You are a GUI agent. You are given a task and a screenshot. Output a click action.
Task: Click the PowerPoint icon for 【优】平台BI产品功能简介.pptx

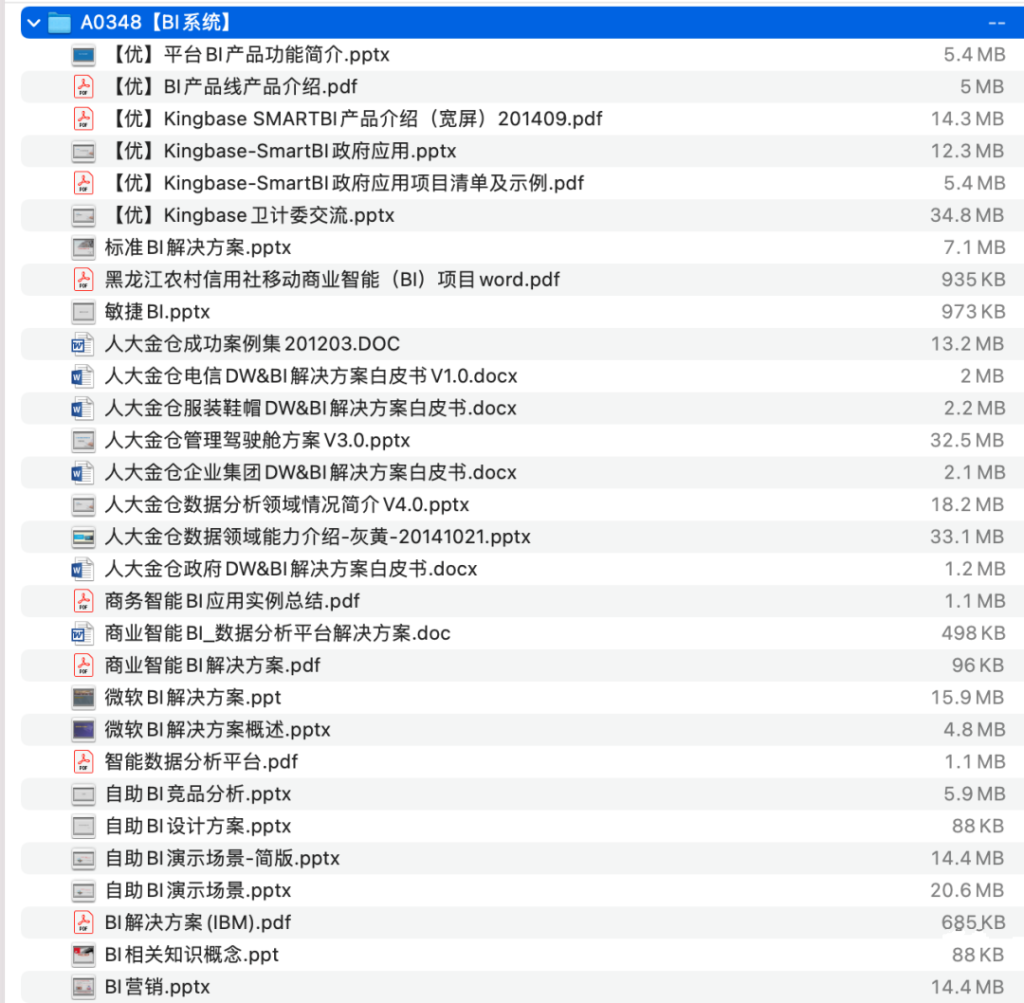point(84,55)
